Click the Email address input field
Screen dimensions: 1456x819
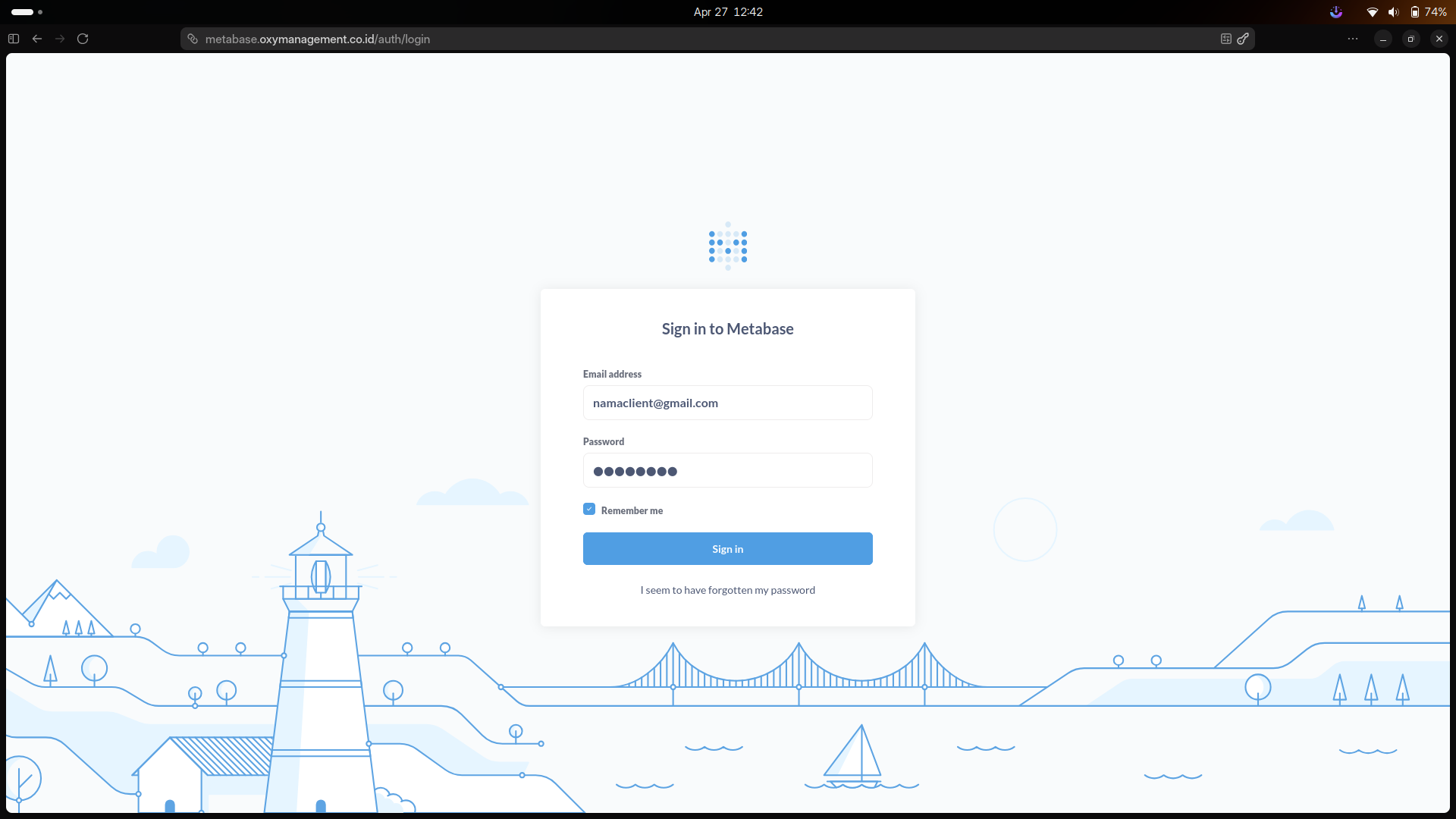[x=728, y=403]
